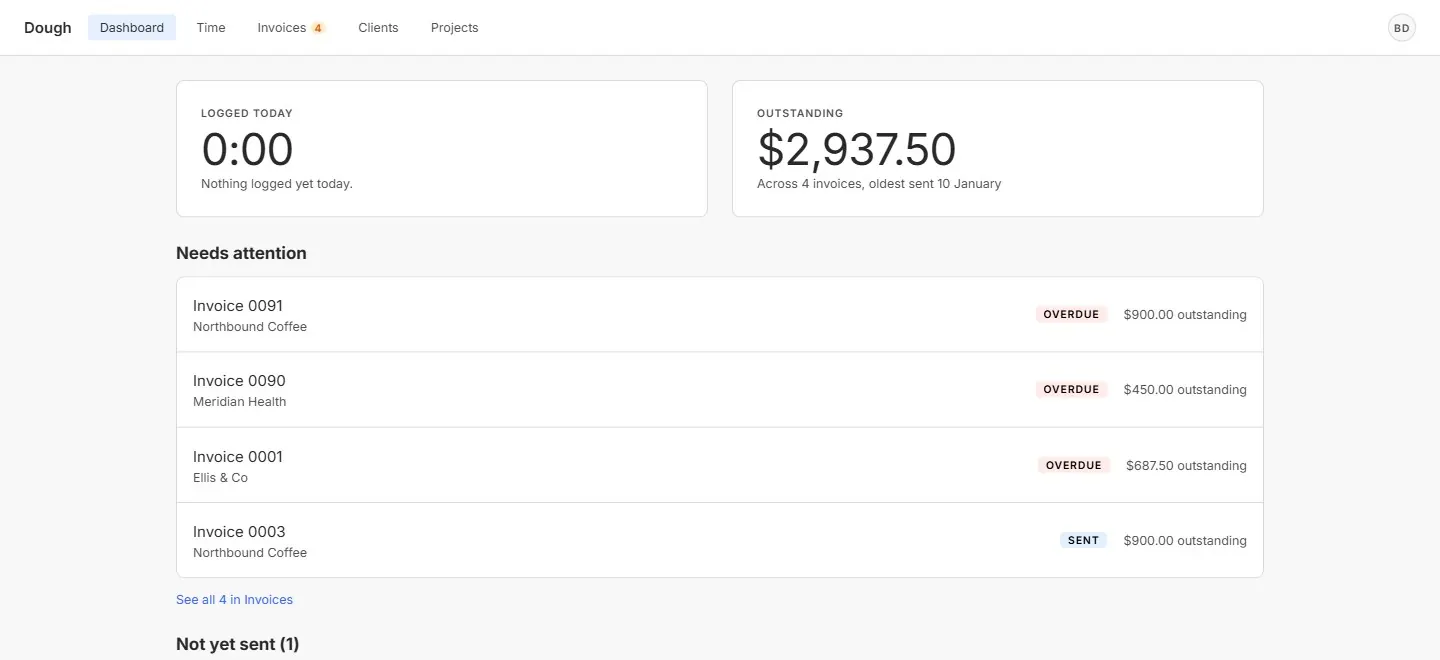Click Northbound Coffee under Invoice 0091
This screenshot has height=660, width=1440.
click(250, 327)
